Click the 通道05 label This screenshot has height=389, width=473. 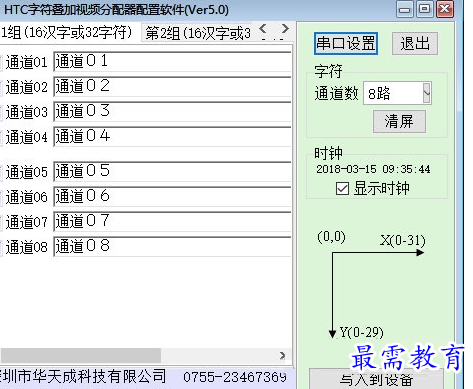[27, 172]
